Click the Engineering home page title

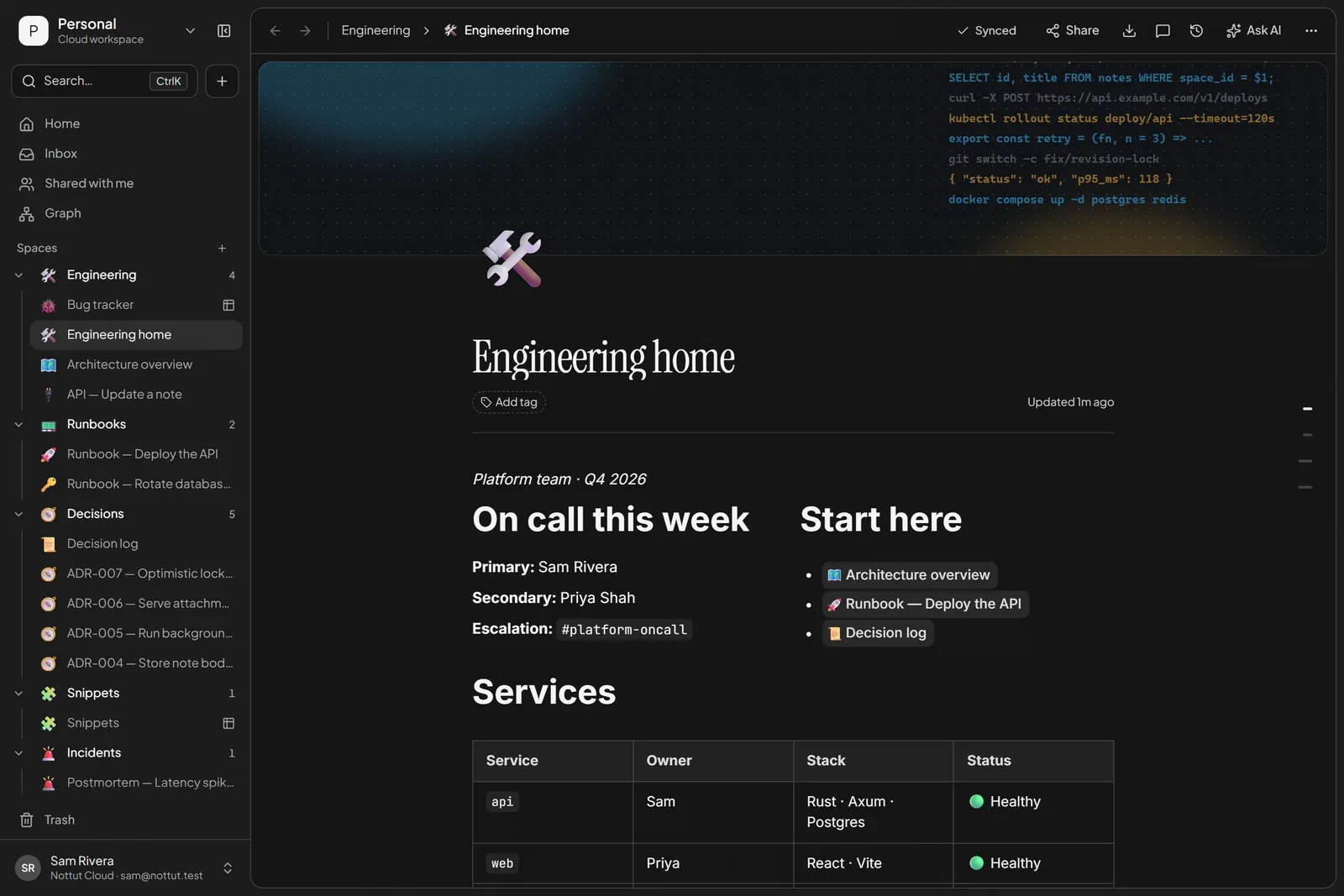pos(603,358)
